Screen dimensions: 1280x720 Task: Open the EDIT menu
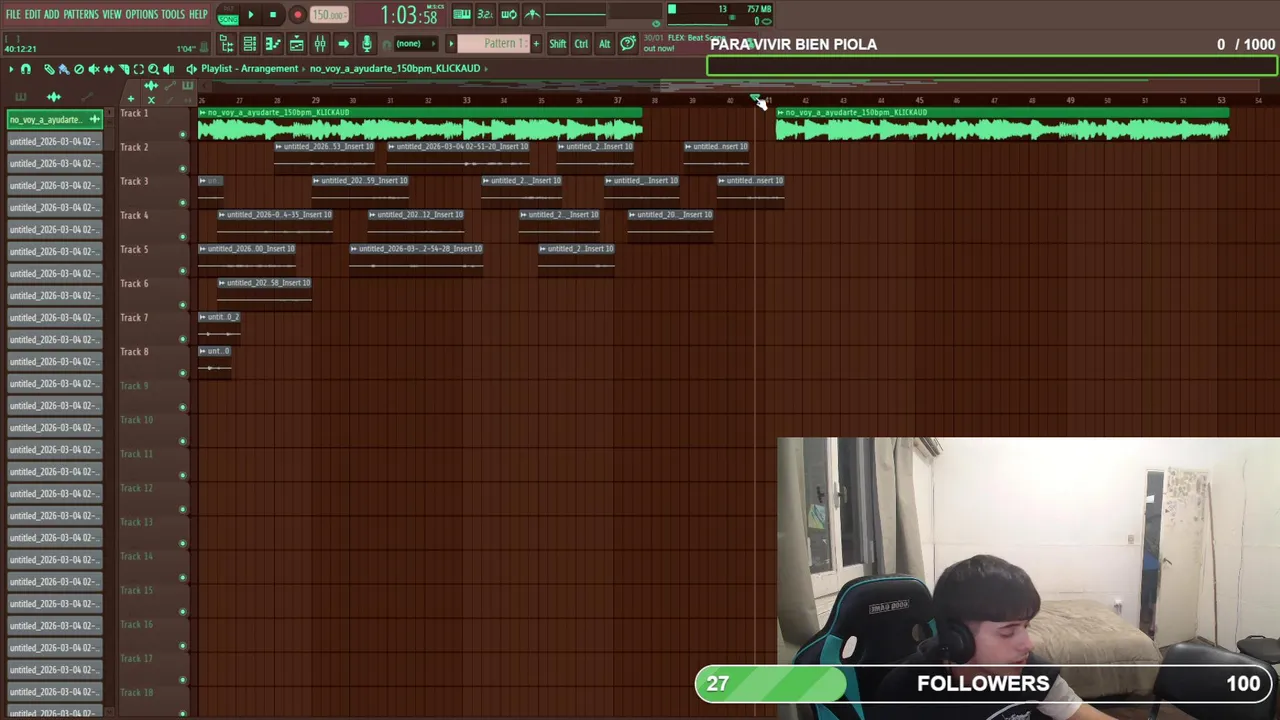[x=33, y=14]
